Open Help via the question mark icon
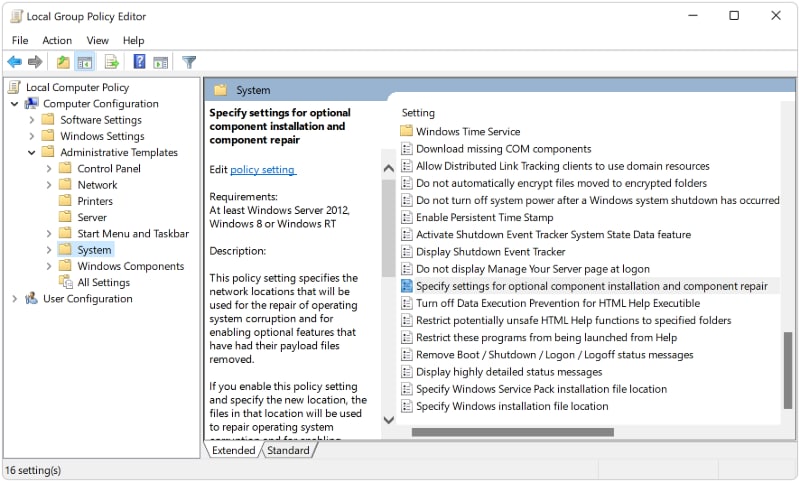The height and width of the screenshot is (482, 800). [139, 62]
